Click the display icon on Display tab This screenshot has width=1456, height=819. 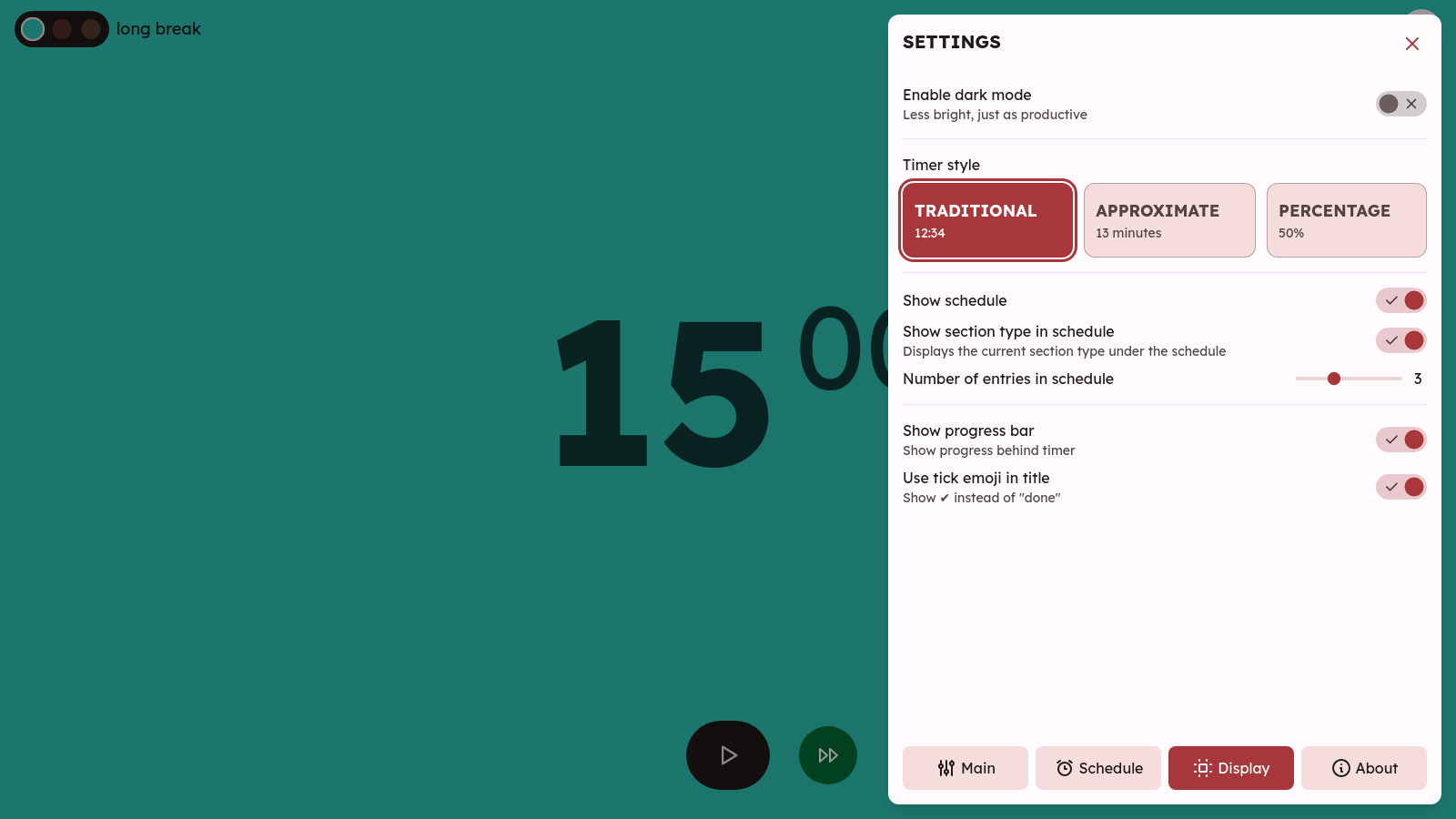(1203, 768)
